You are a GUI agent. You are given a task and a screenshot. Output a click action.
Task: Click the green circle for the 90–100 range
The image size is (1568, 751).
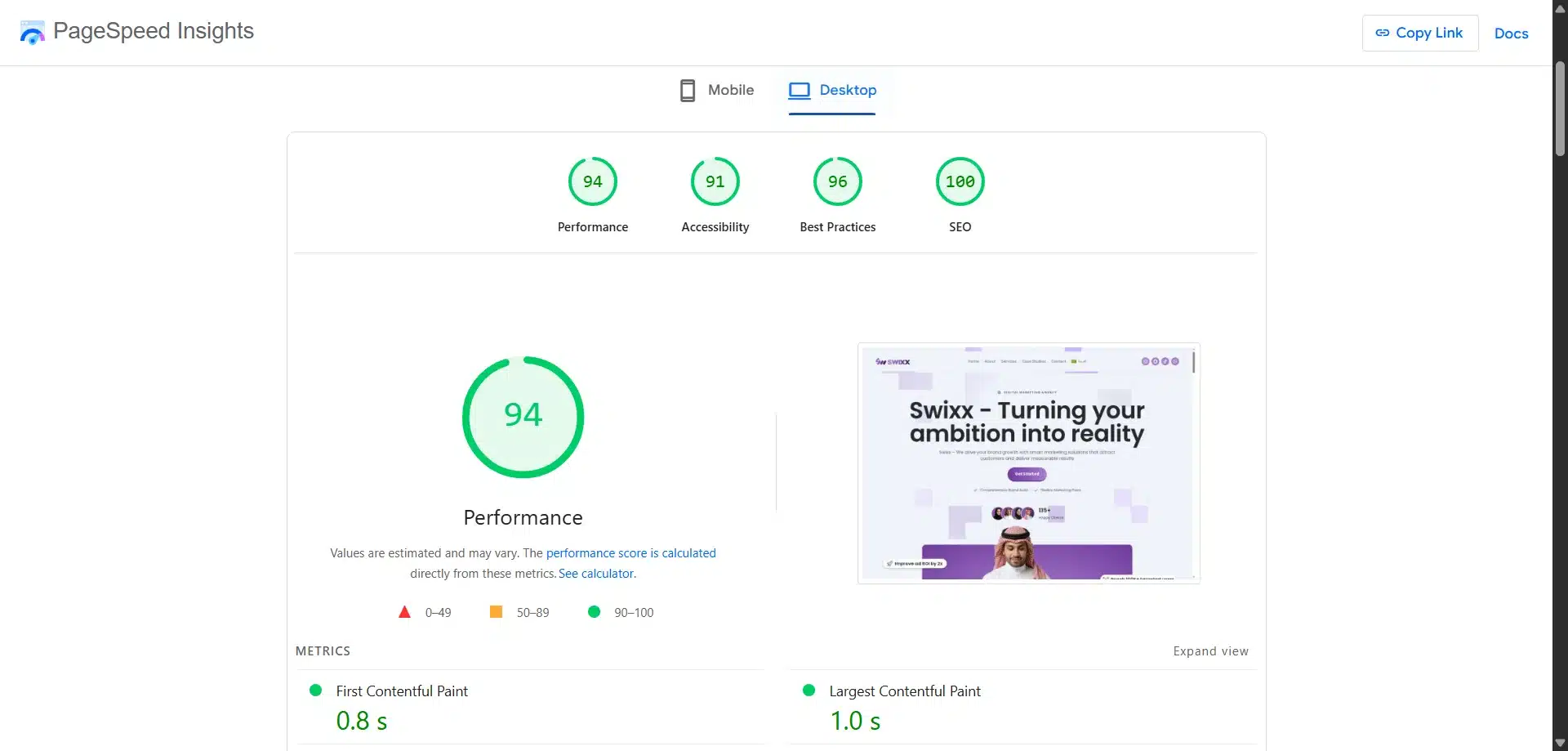(594, 611)
